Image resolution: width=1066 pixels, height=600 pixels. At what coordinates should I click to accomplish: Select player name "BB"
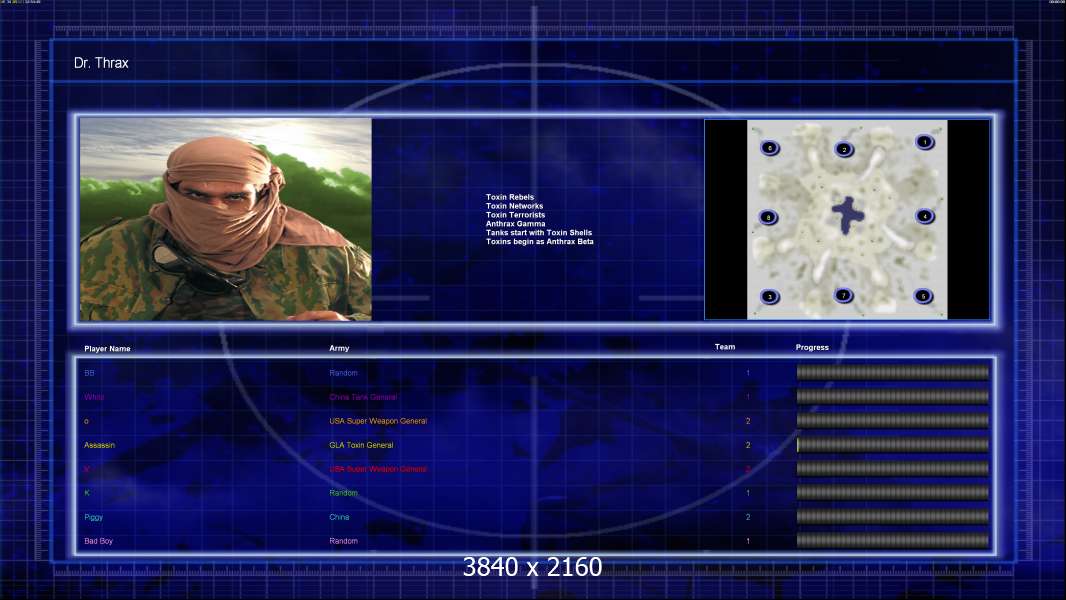[x=89, y=373]
